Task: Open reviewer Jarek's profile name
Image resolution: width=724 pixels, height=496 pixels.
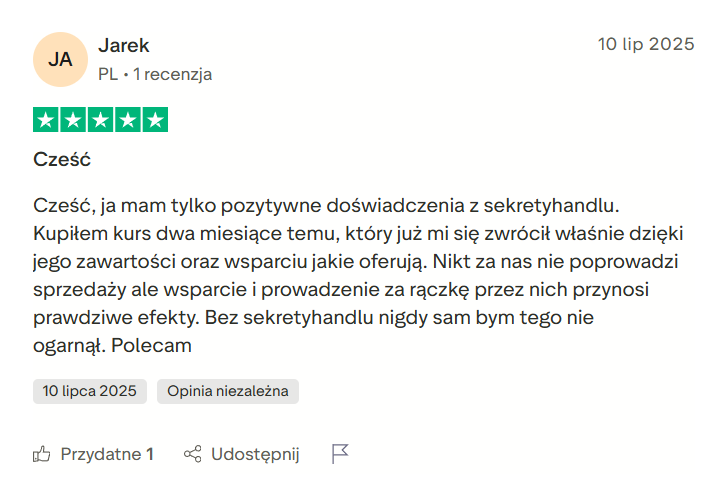Action: click(x=124, y=45)
